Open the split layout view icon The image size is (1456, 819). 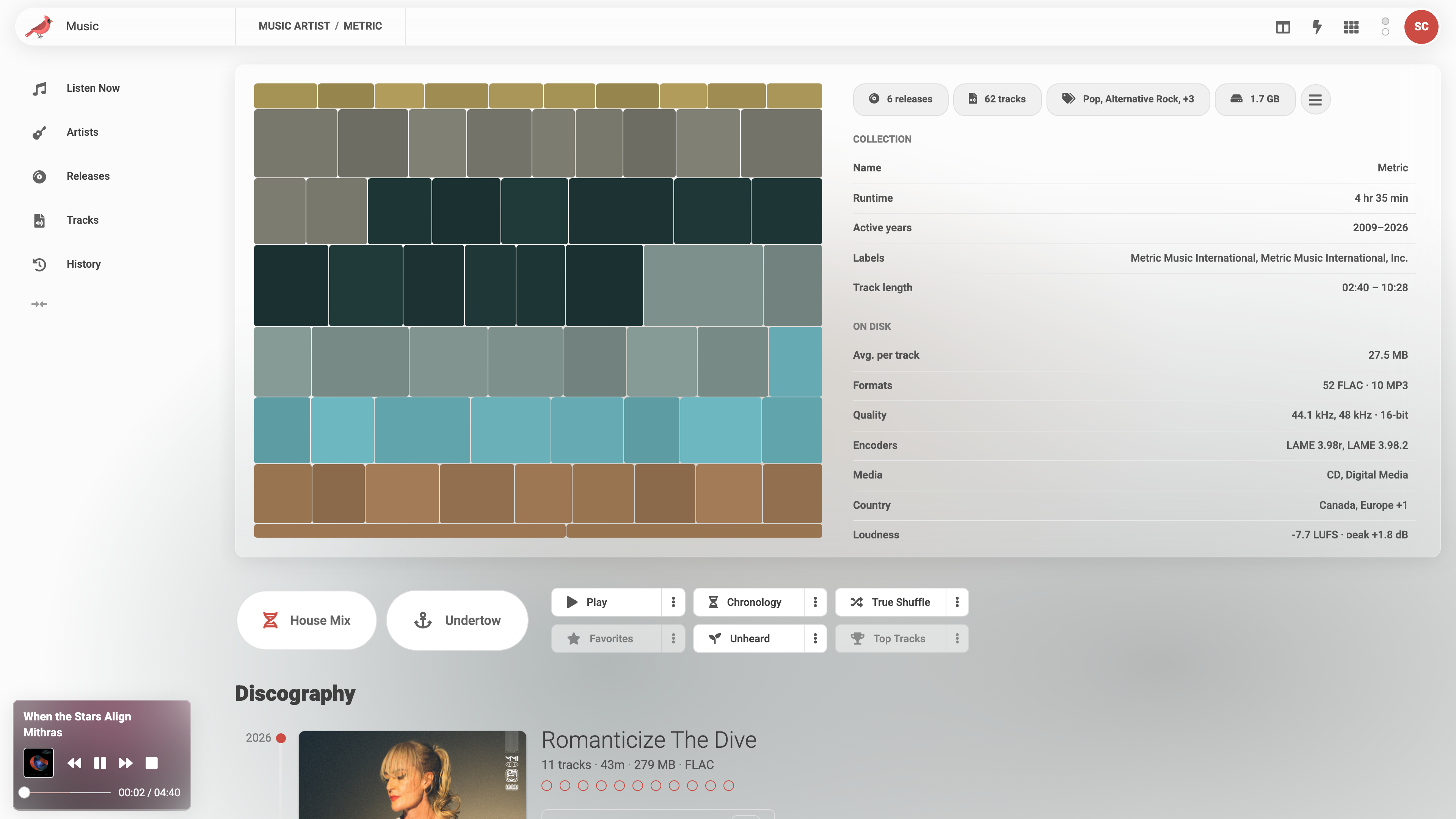[x=1282, y=27]
